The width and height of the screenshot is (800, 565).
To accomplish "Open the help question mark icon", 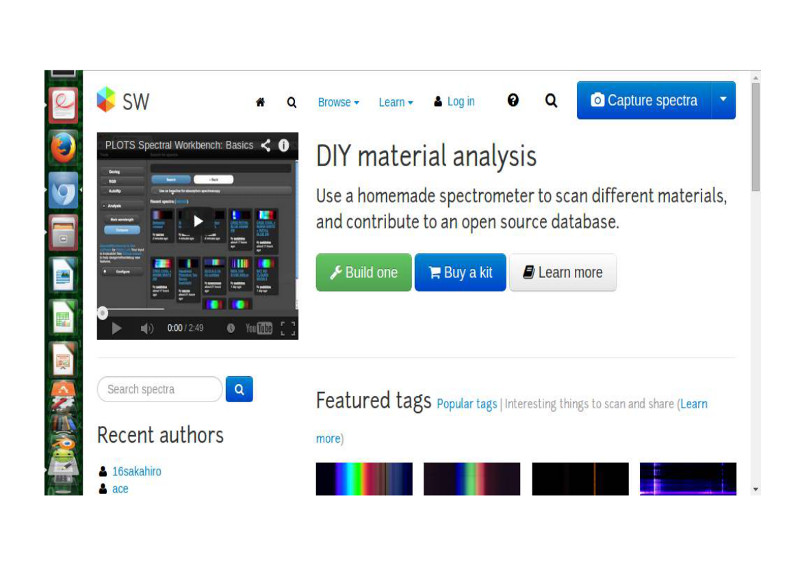I will point(513,100).
